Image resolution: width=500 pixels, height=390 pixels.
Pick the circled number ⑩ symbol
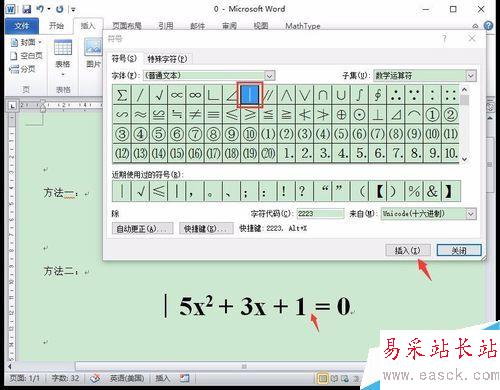point(250,134)
